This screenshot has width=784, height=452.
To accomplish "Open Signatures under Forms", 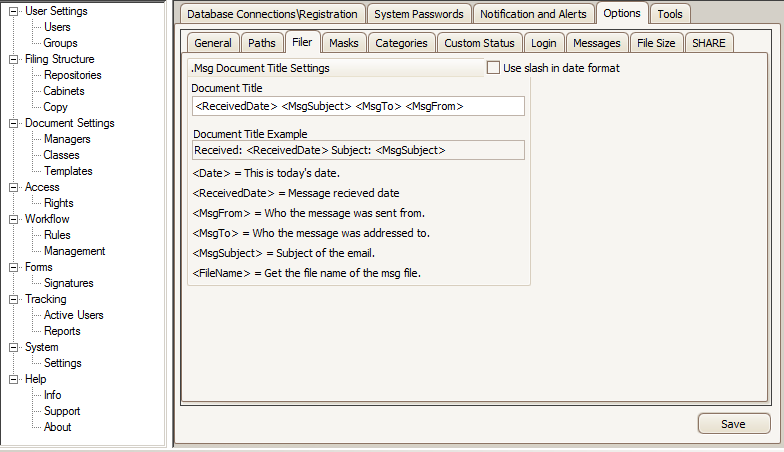I will (68, 283).
